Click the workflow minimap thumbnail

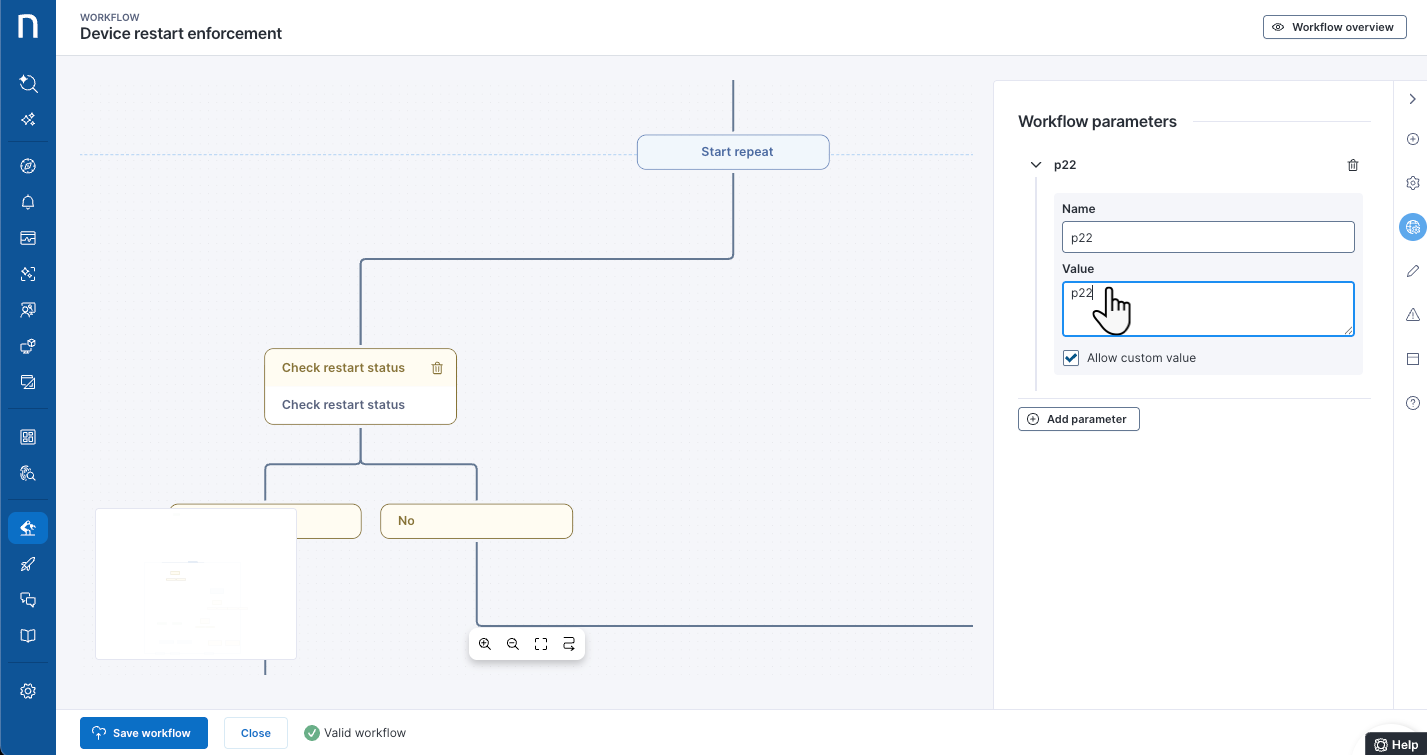click(196, 583)
